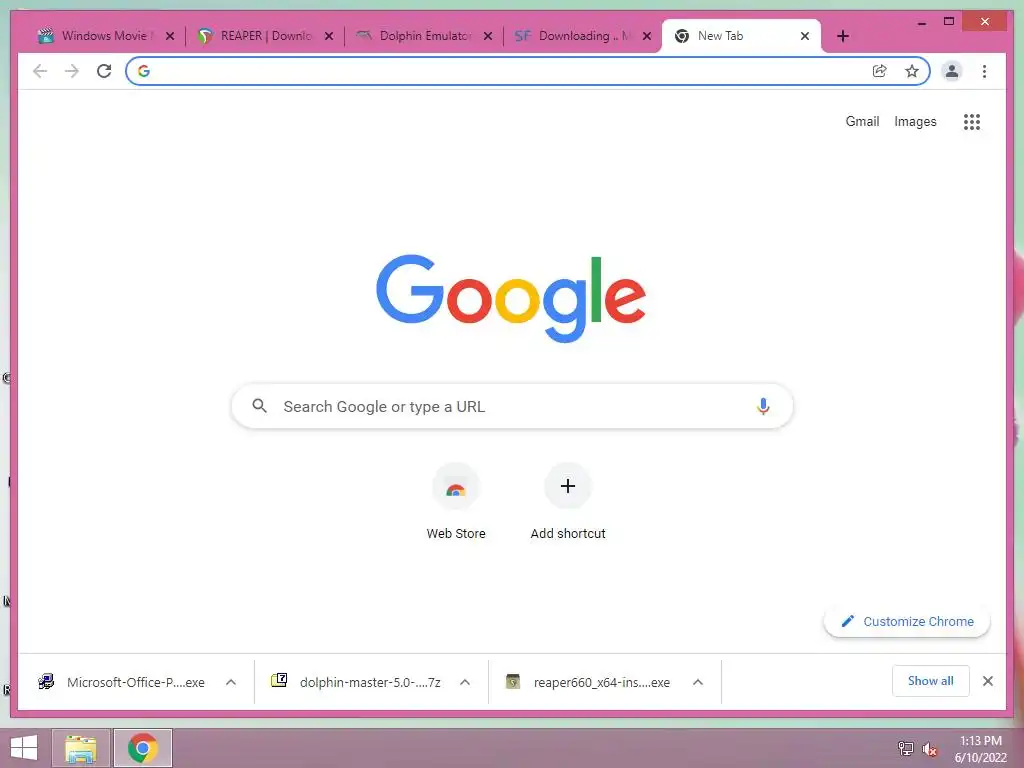Maximize the Chrome window
The height and width of the screenshot is (768, 1024).
949,22
